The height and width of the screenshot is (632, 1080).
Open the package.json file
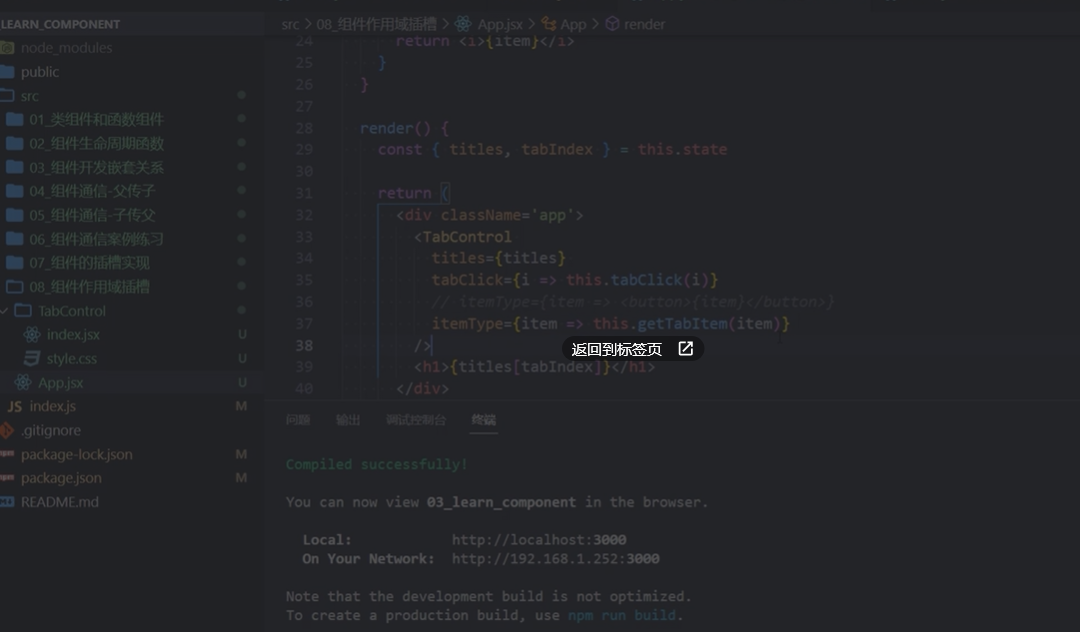point(61,478)
